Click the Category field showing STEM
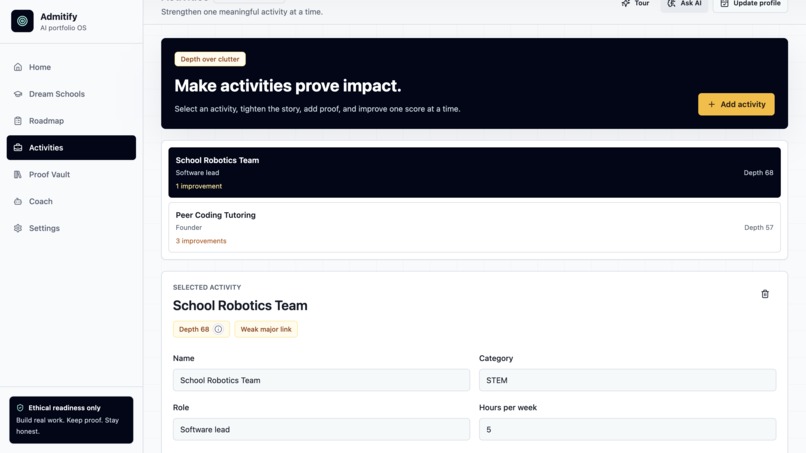 coord(628,380)
